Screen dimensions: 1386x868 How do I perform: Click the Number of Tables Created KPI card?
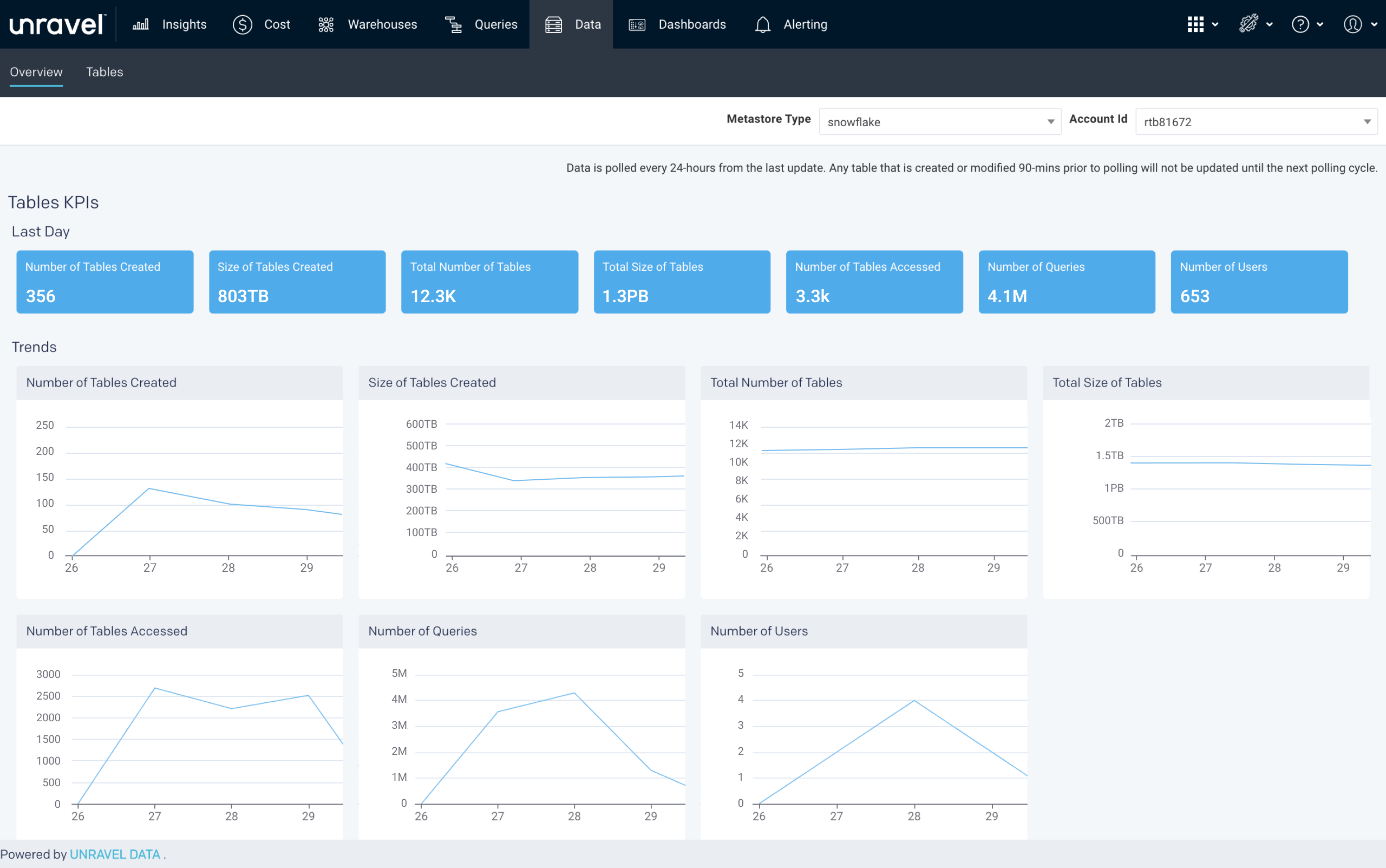coord(105,282)
